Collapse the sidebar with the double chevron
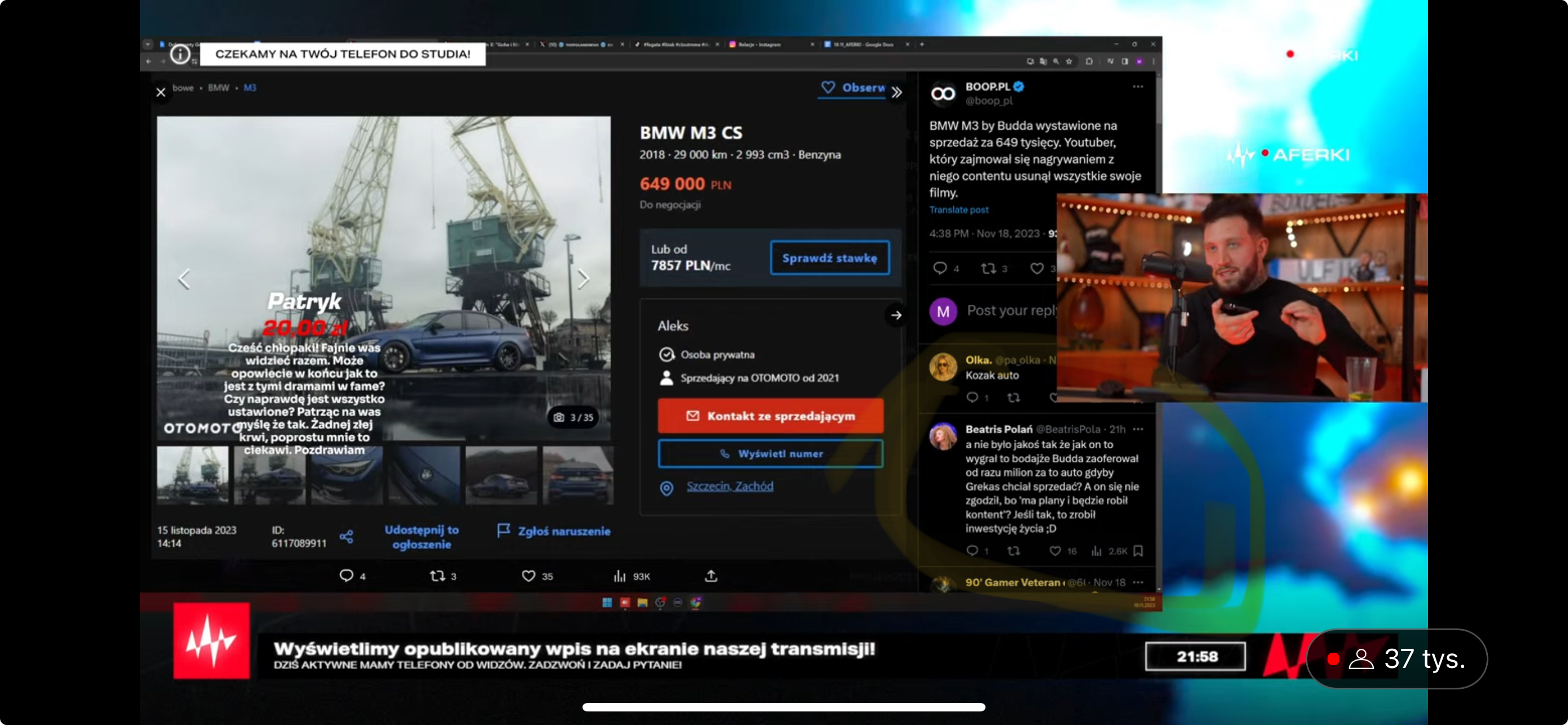The image size is (1568, 725). 897,93
